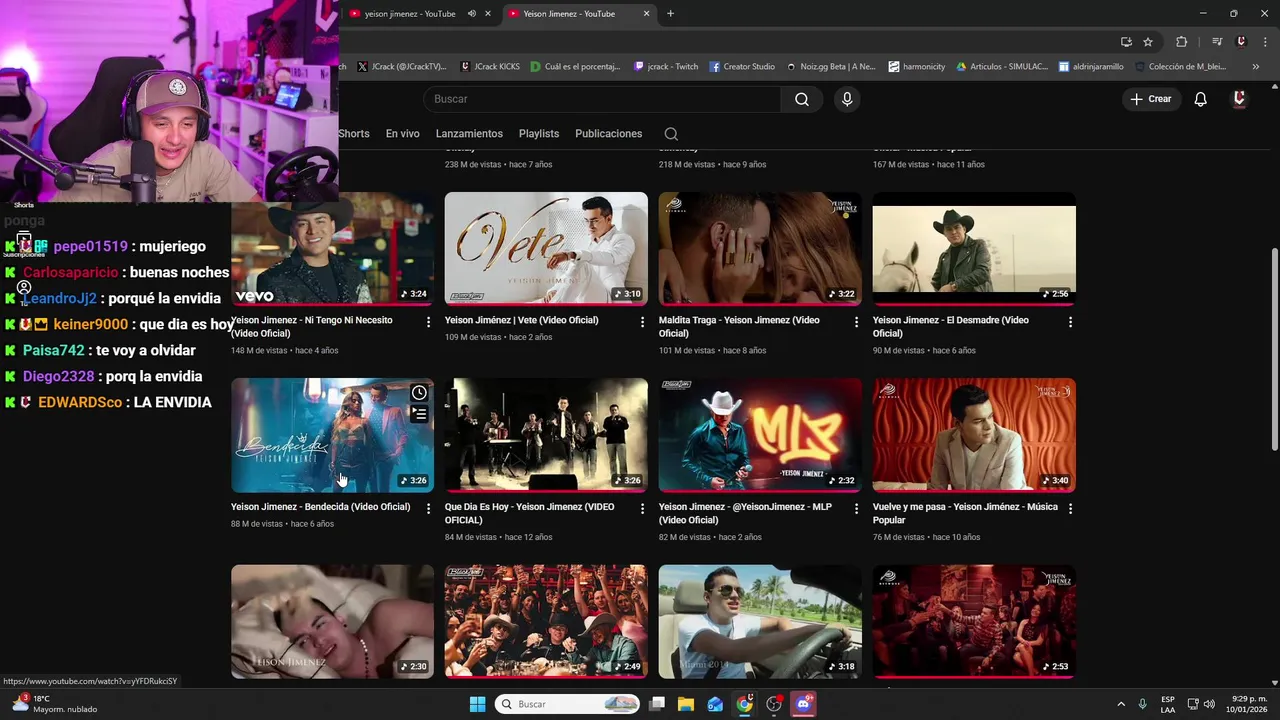Screen dimensions: 1280x720
Task: Open the En vivo channel tab
Action: click(402, 134)
